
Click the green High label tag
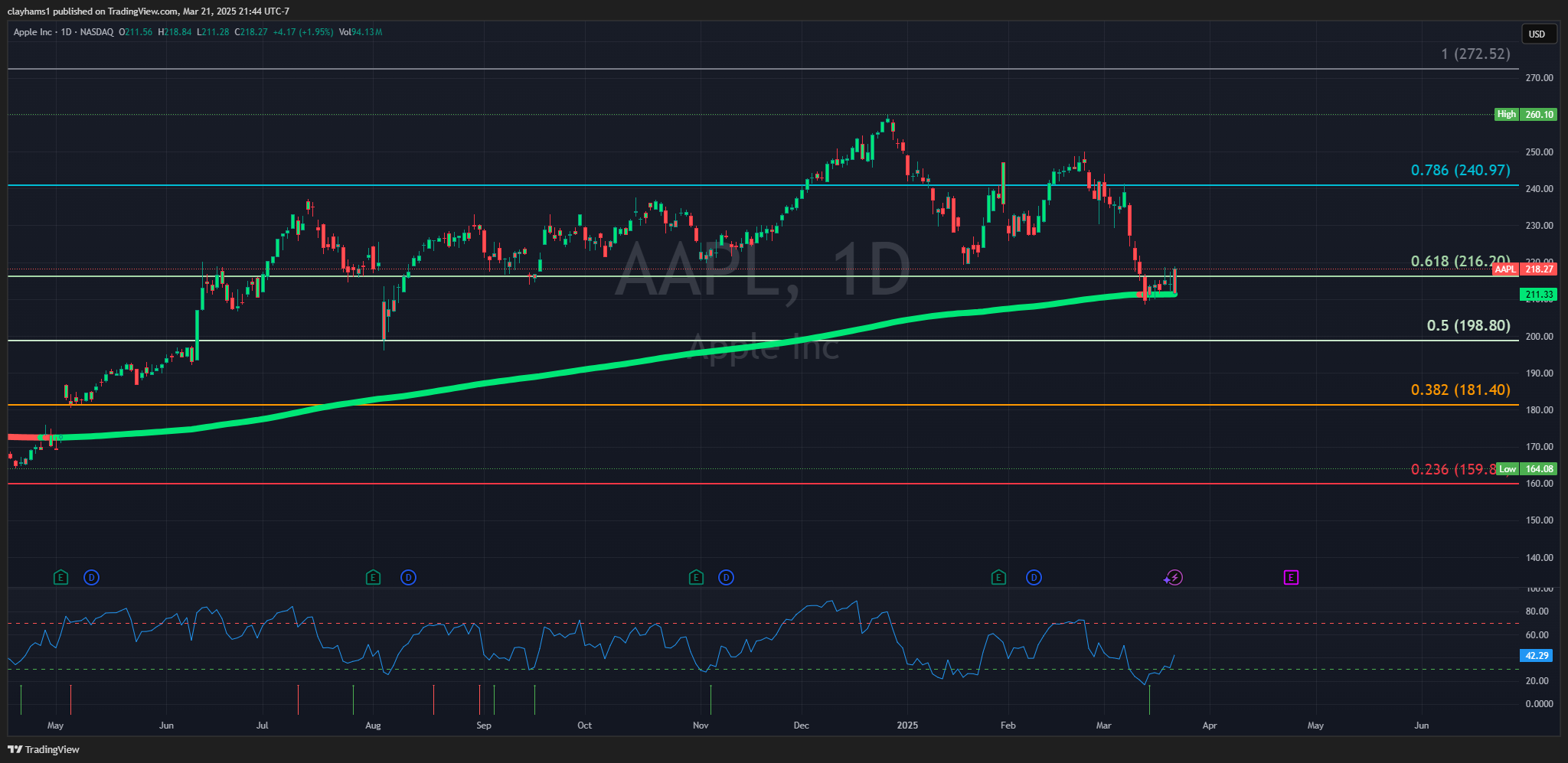click(1507, 114)
